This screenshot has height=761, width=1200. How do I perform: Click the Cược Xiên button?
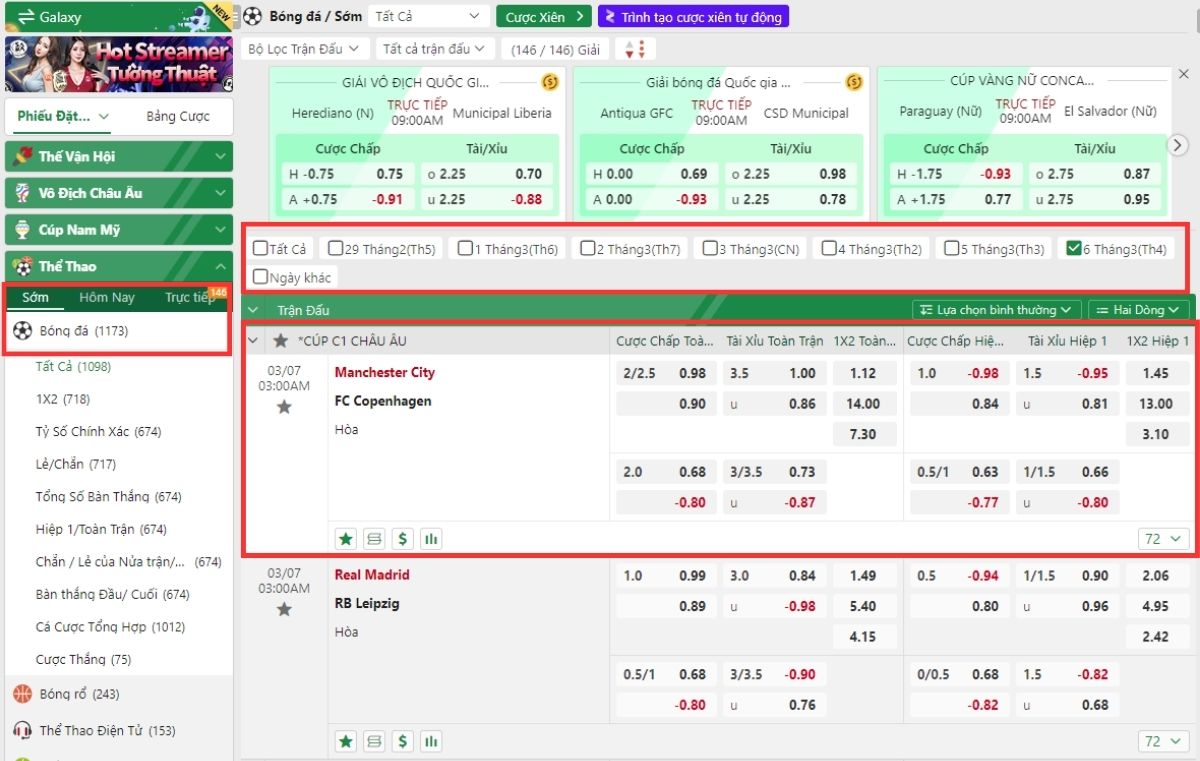point(544,17)
